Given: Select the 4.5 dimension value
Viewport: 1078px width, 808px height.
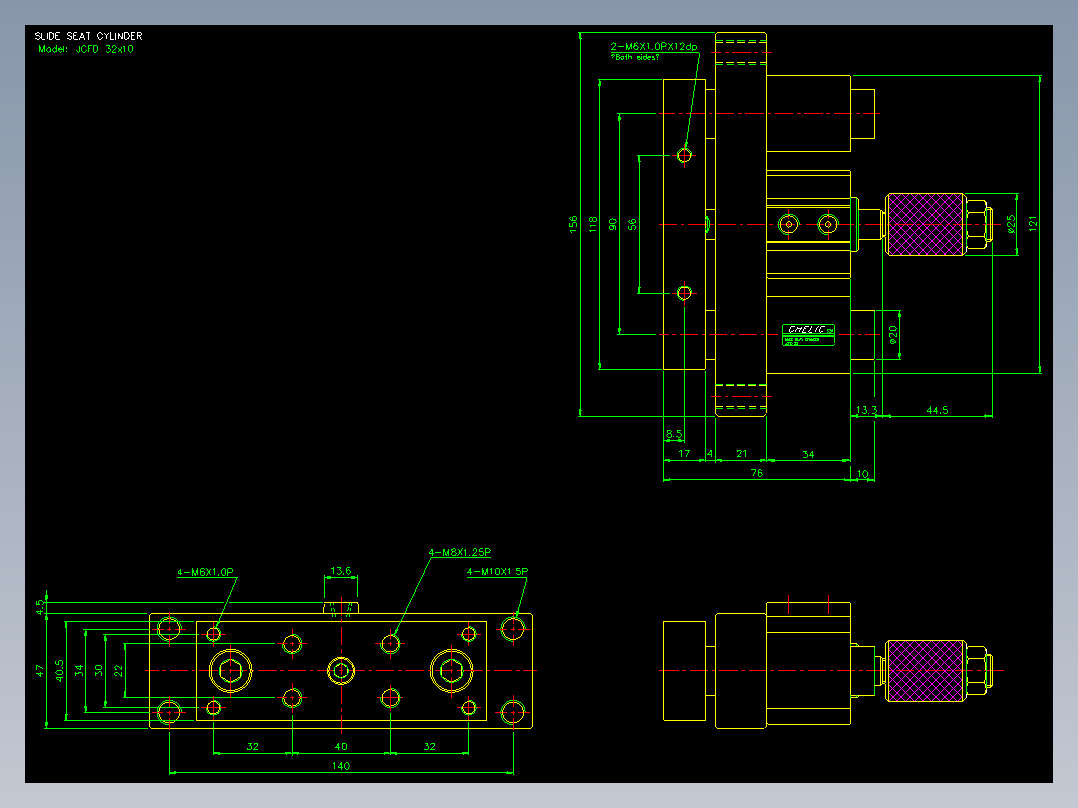Looking at the screenshot, I should [x=40, y=607].
